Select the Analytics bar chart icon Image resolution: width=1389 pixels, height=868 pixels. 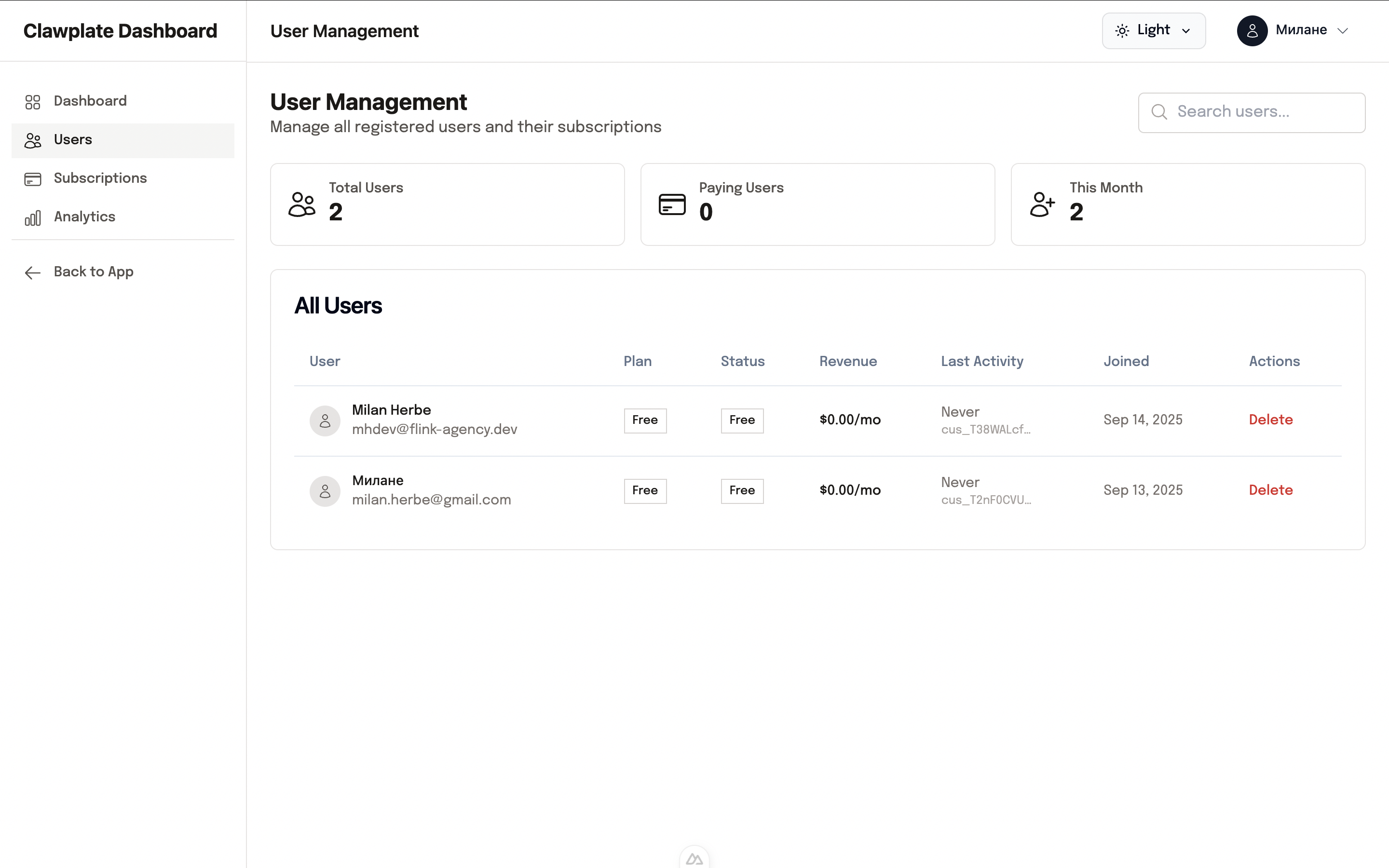32,217
